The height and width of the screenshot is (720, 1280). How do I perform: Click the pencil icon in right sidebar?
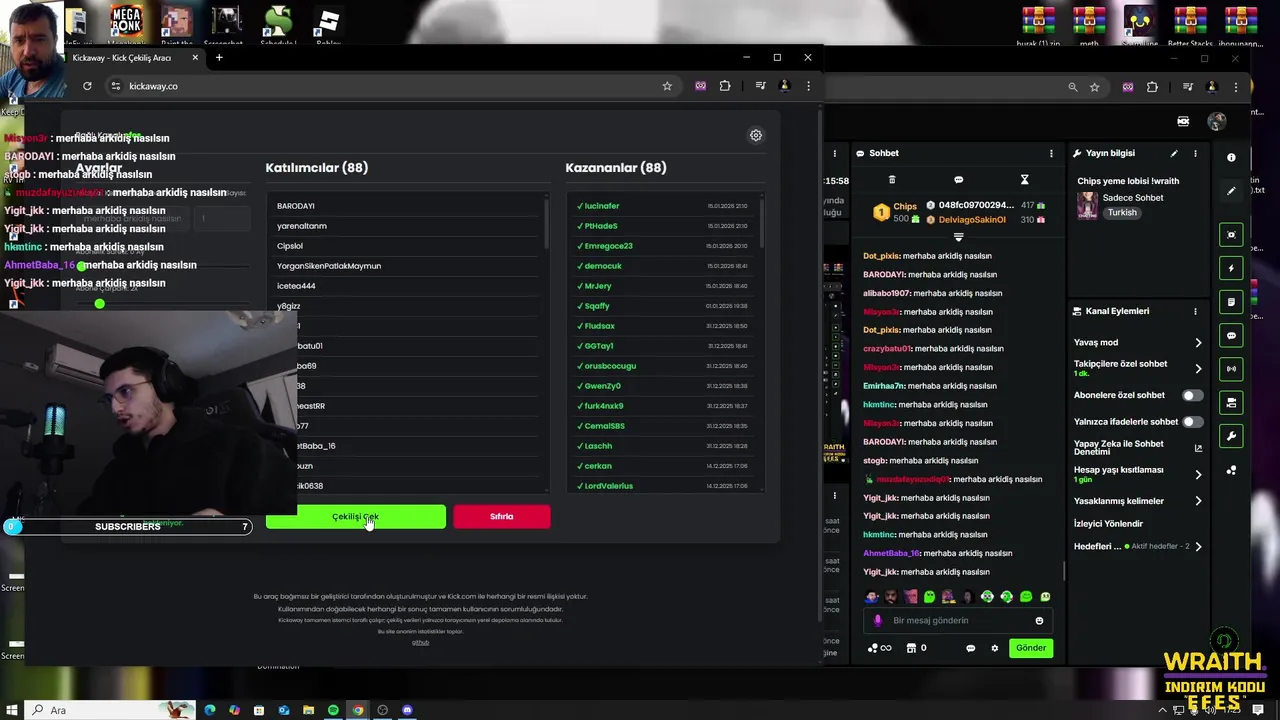click(x=1231, y=191)
